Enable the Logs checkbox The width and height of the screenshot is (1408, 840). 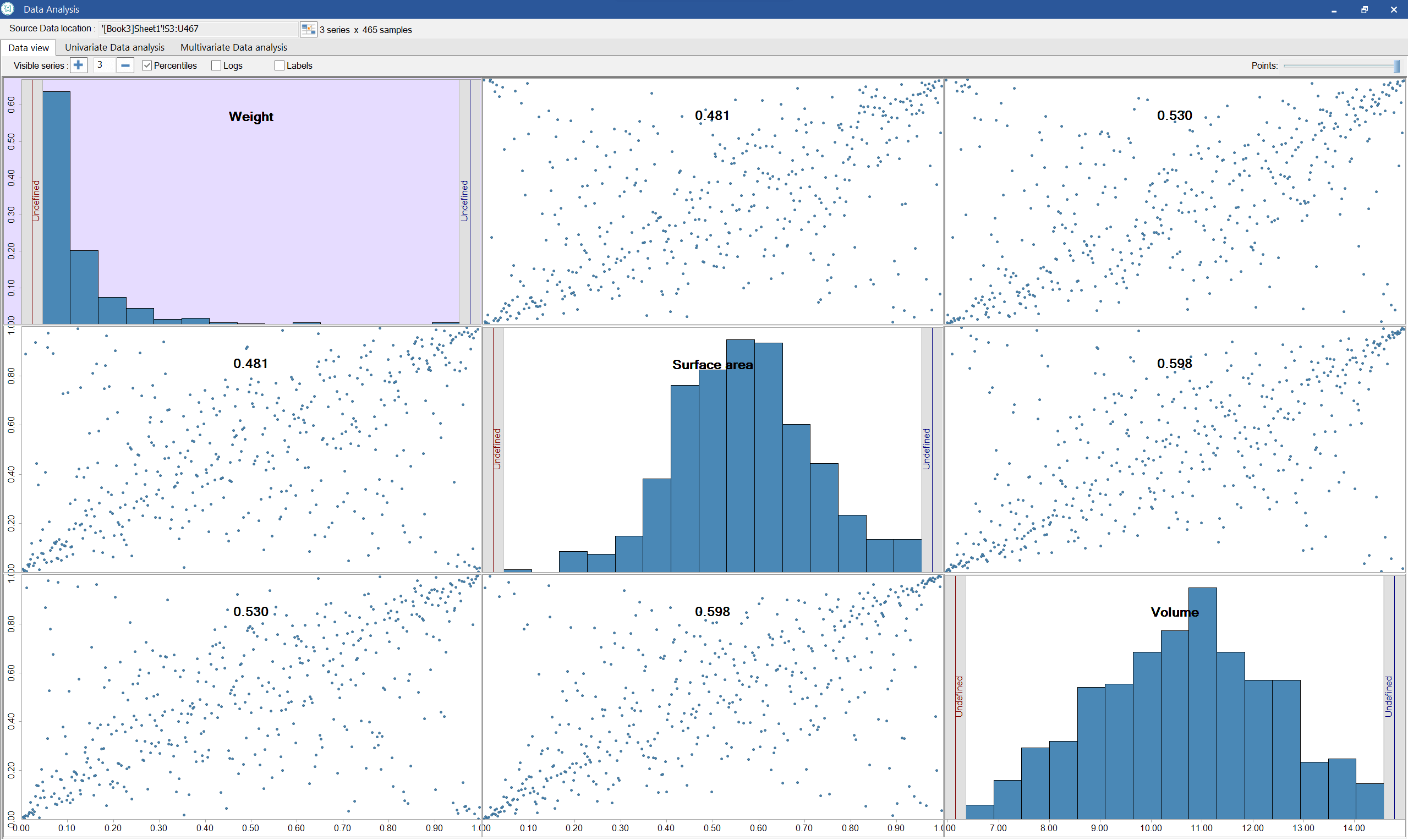coord(216,65)
